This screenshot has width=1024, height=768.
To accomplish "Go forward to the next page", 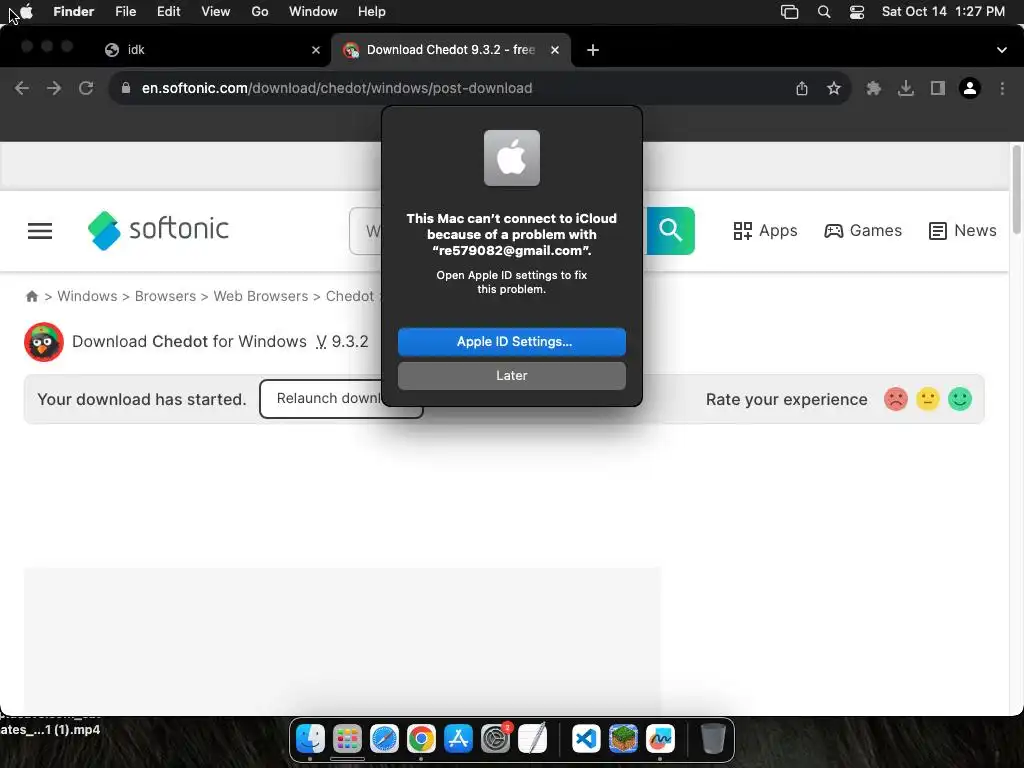I will point(54,88).
